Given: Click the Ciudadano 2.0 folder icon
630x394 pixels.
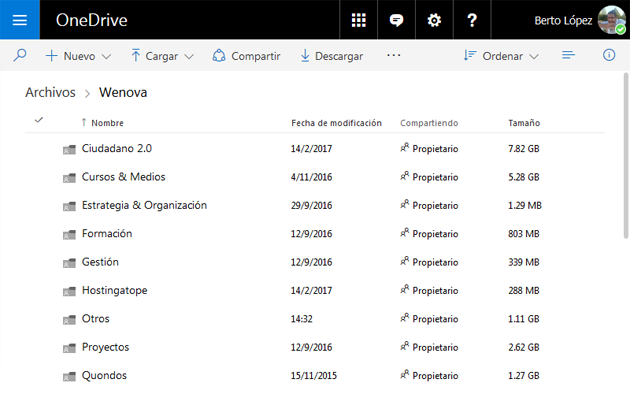Looking at the screenshot, I should [x=69, y=149].
